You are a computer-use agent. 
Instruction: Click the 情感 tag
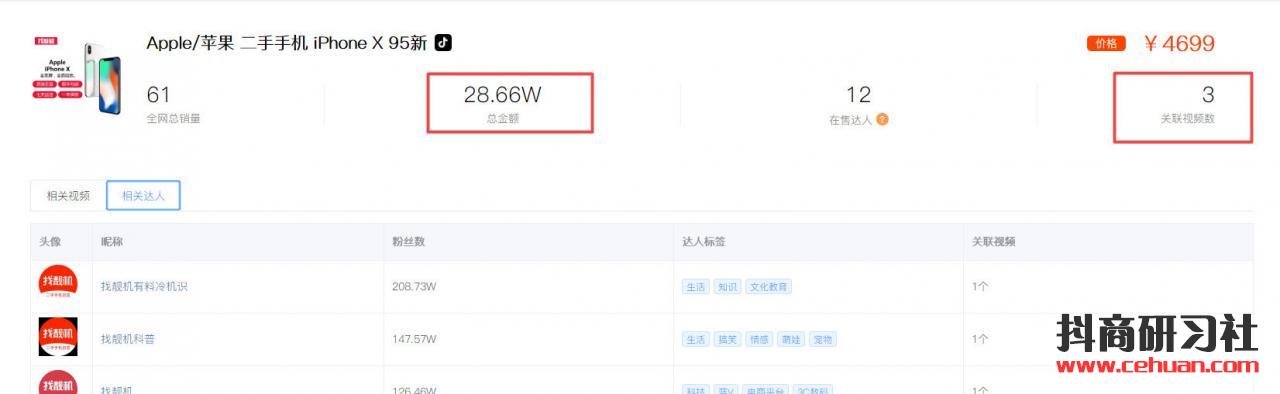759,339
